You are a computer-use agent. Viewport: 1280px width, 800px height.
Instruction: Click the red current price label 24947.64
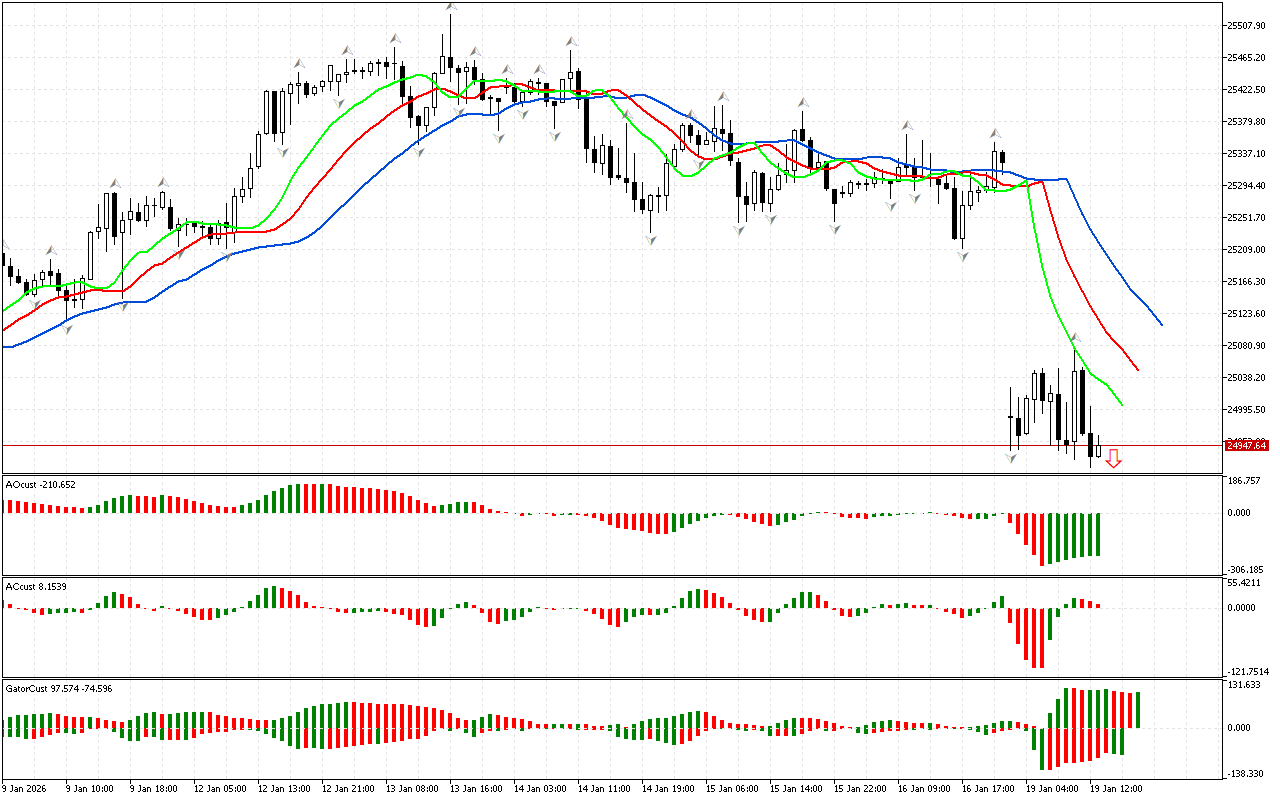pyautogui.click(x=1244, y=445)
